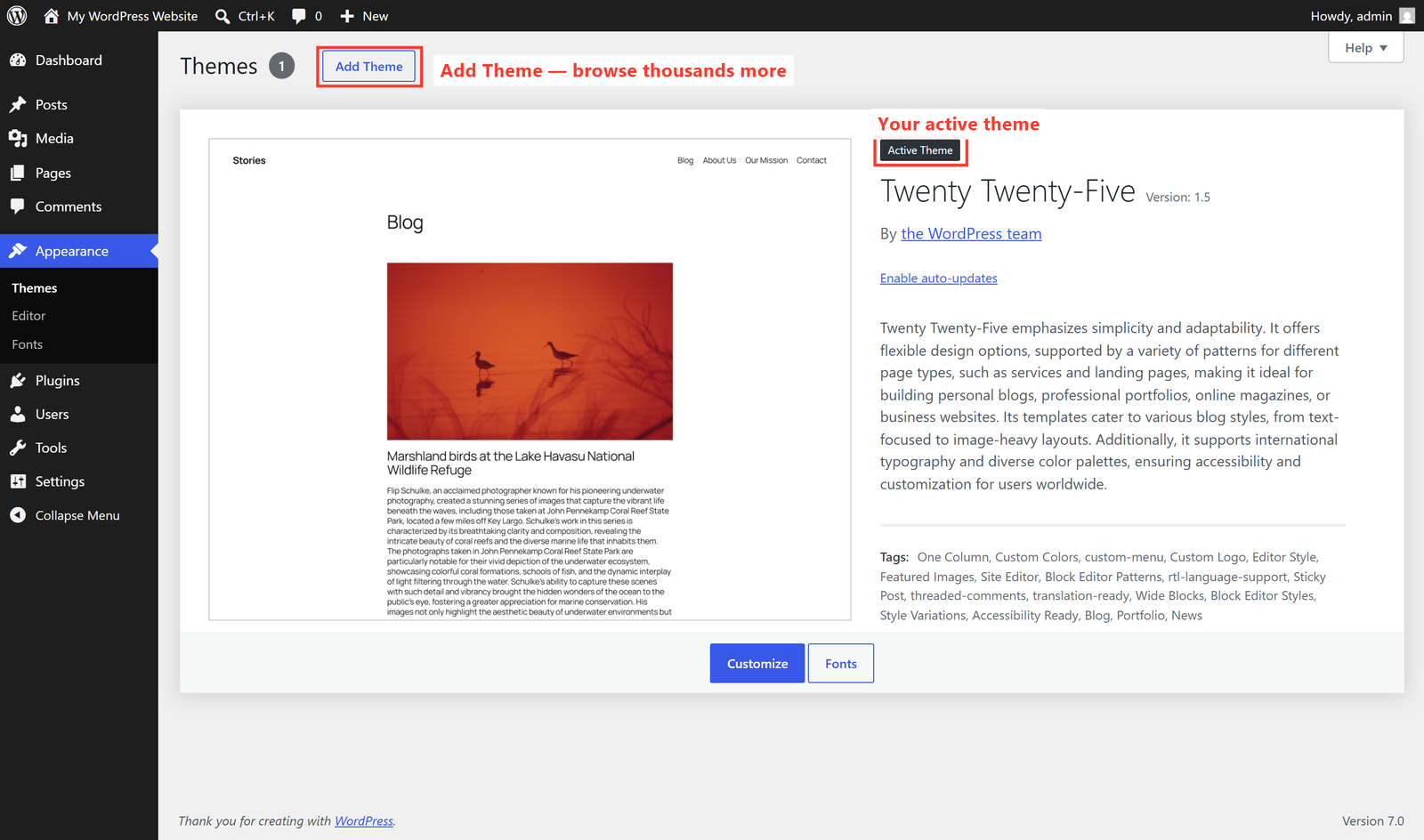Screen dimensions: 1424x840
Task: Click Enable auto-updates link
Action: [939, 279]
